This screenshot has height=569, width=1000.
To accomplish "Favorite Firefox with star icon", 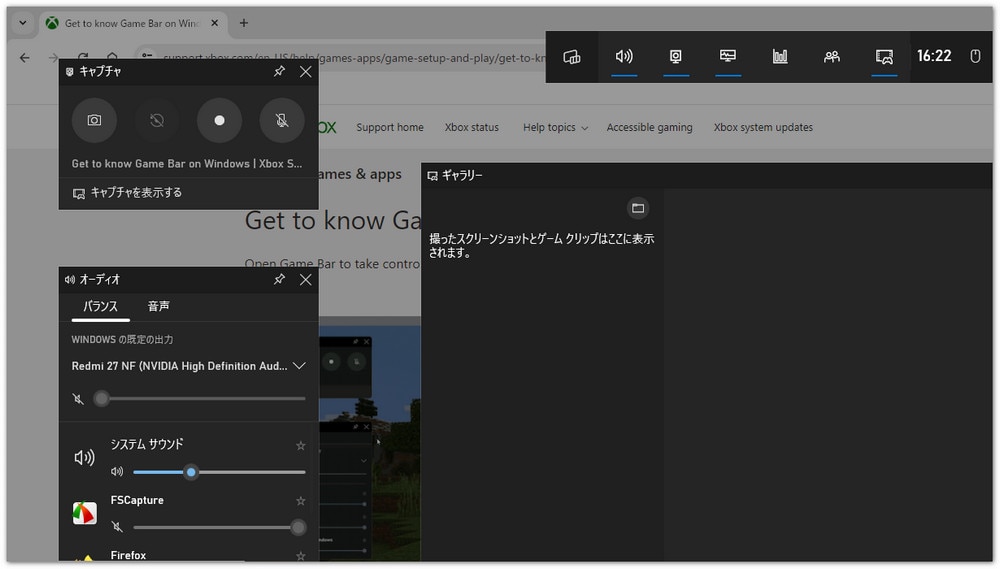I will click(300, 556).
